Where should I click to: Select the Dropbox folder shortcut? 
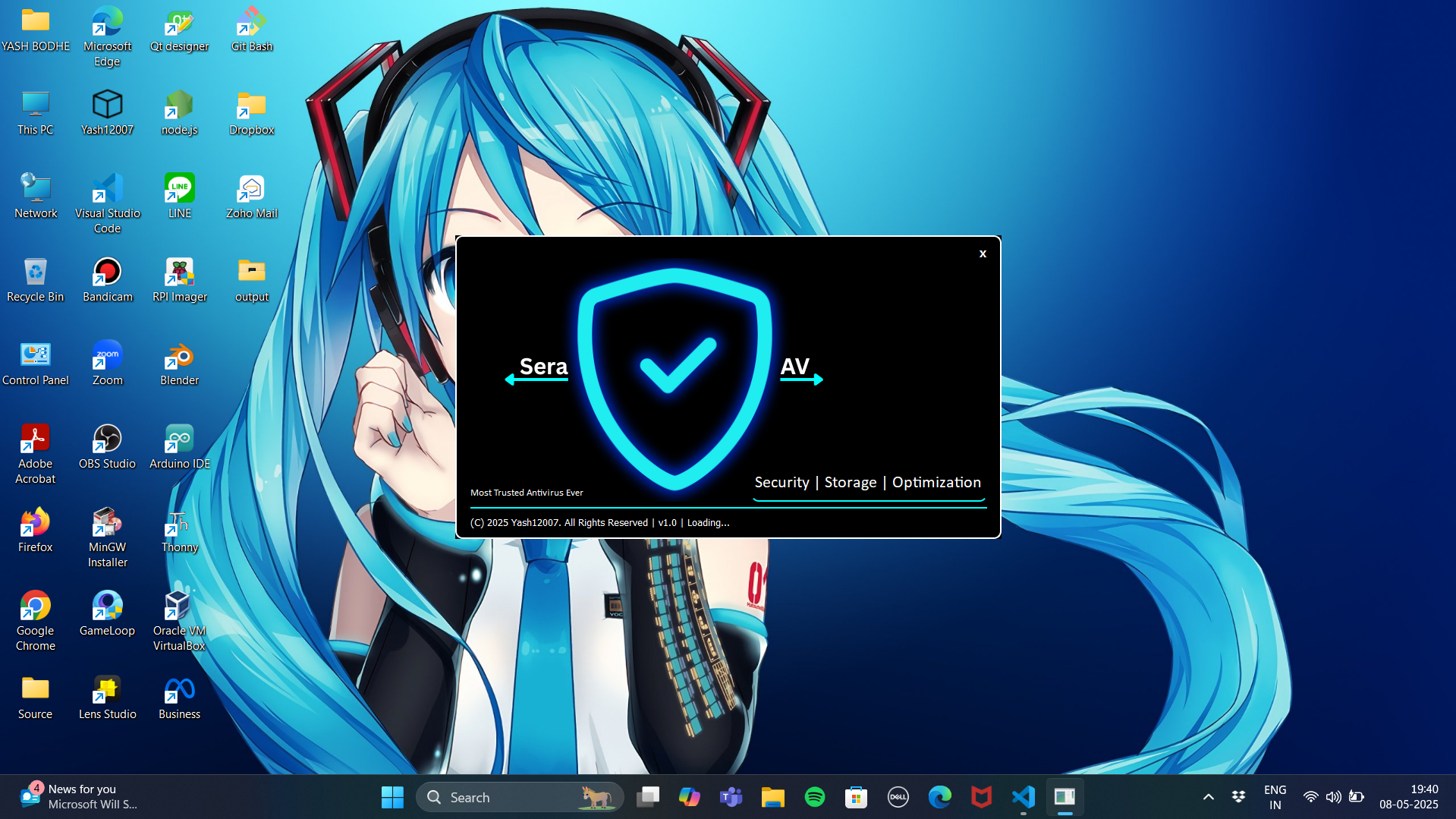[x=251, y=114]
